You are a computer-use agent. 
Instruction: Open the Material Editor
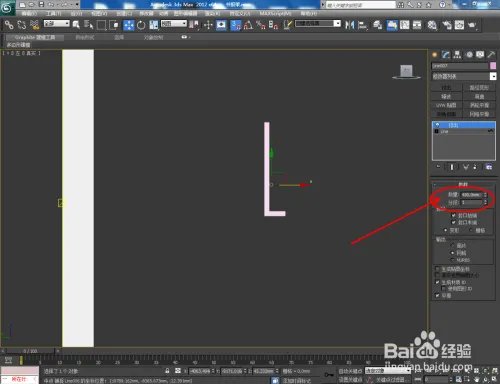point(432,25)
